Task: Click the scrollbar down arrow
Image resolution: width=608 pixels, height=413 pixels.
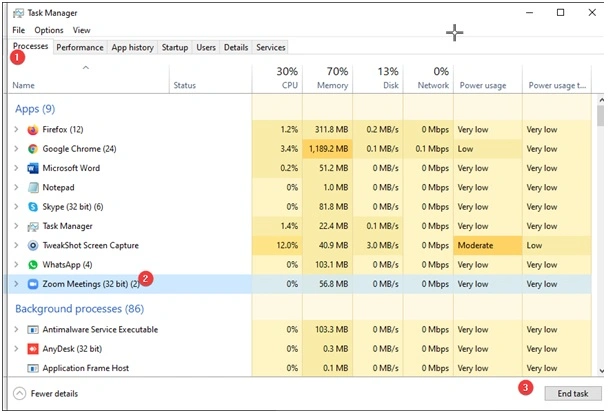Action: (601, 371)
